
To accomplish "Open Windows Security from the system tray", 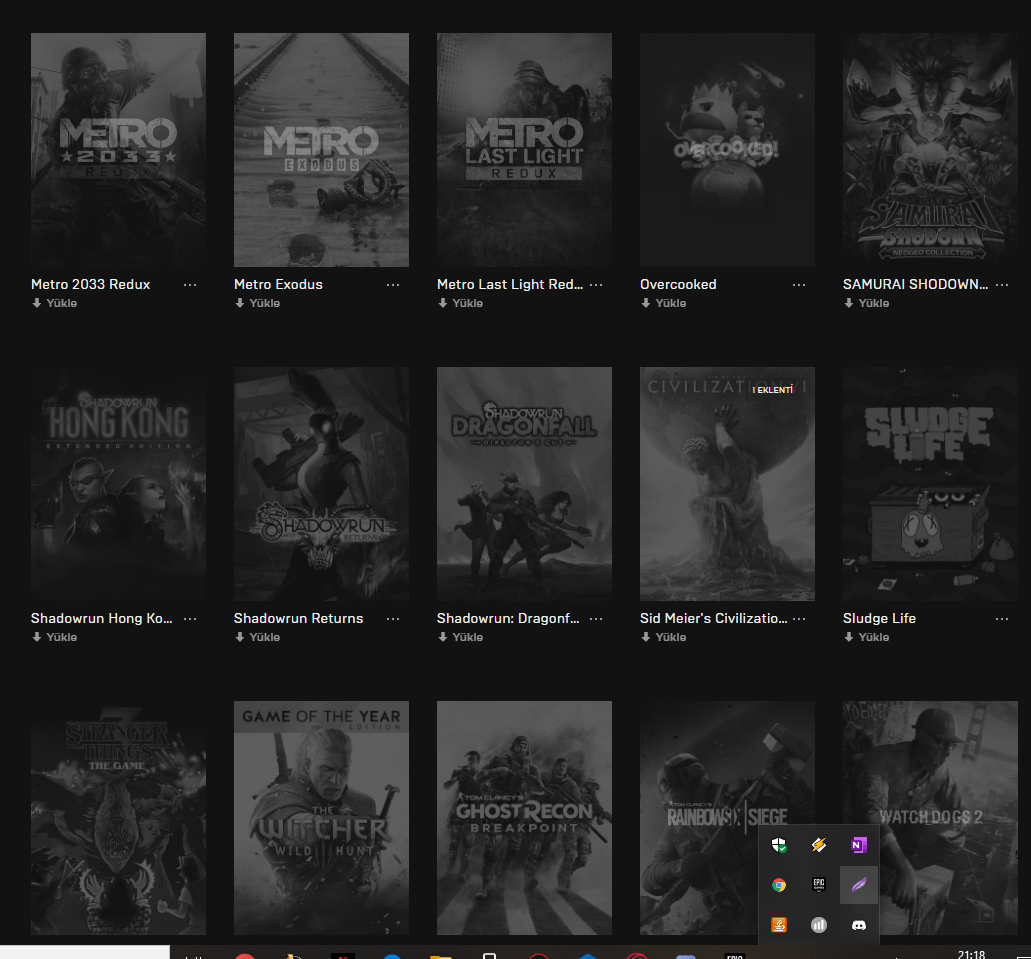I will coord(778,845).
